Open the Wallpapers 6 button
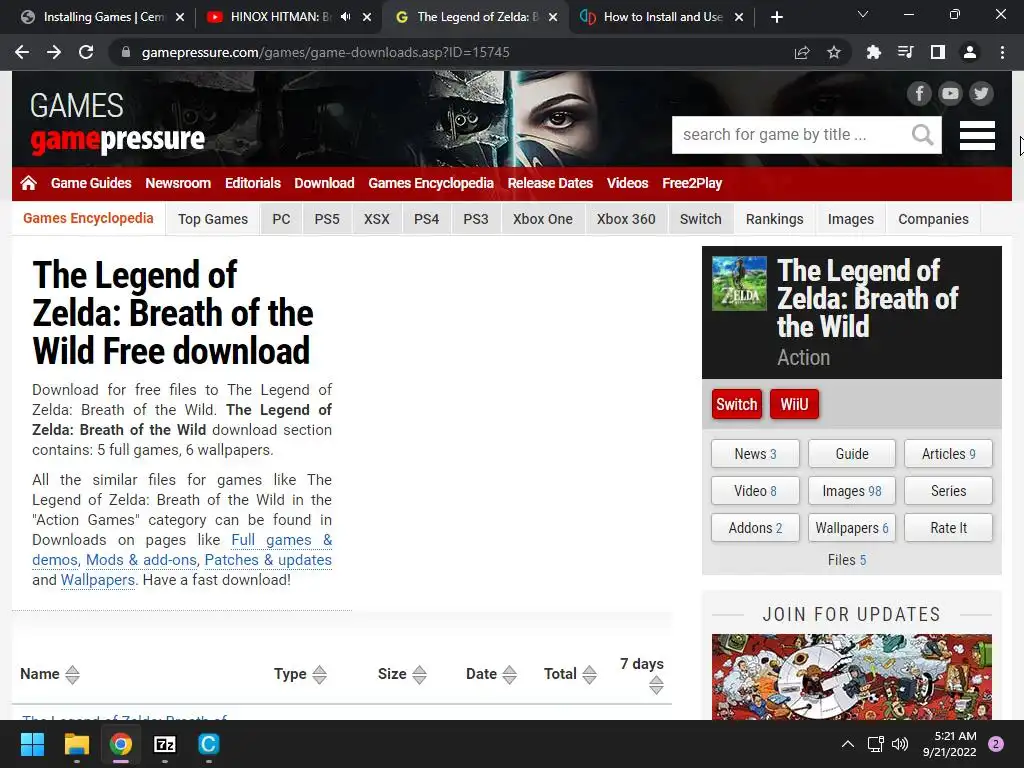This screenshot has width=1024, height=768. [x=852, y=528]
